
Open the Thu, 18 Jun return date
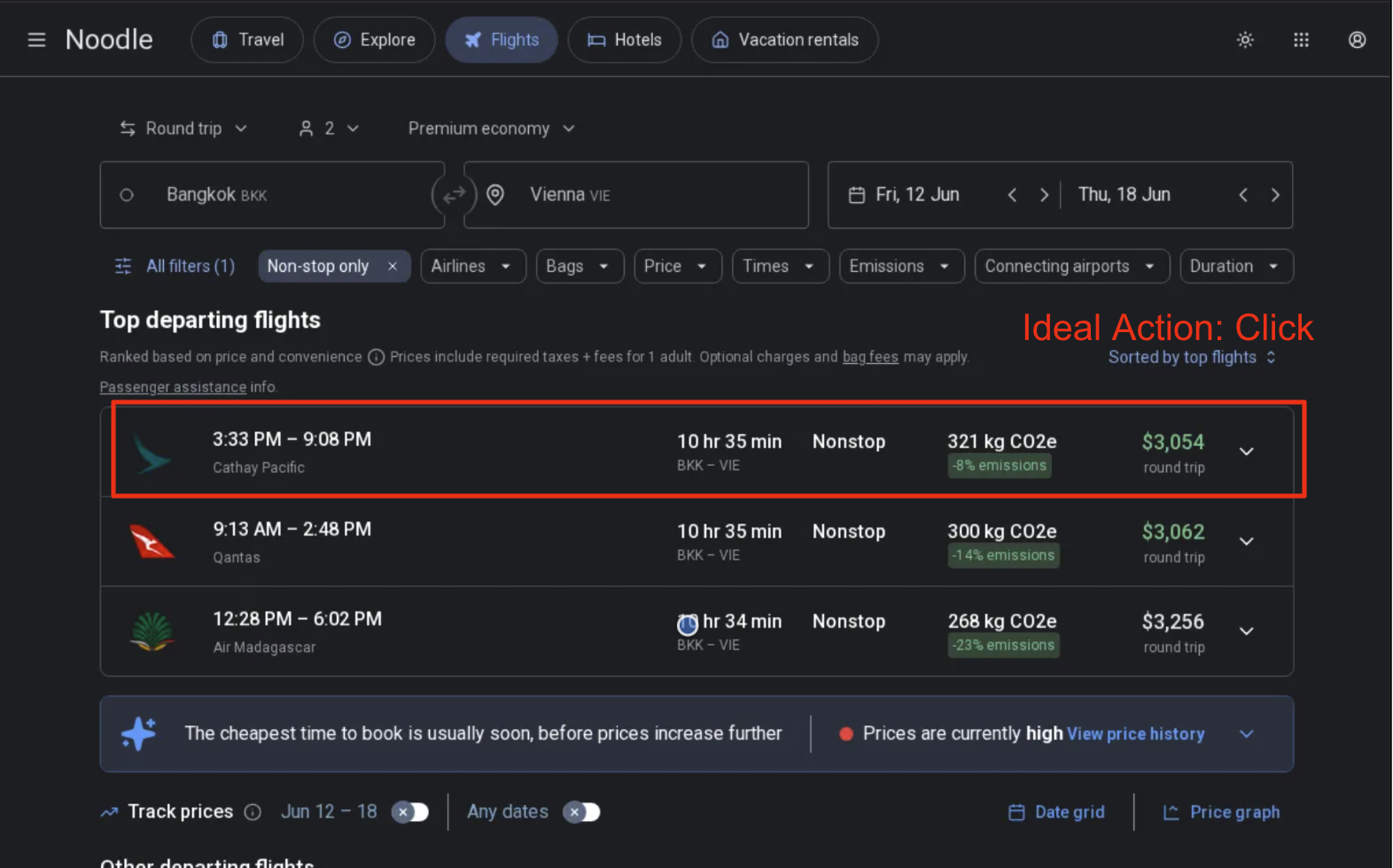[1125, 195]
